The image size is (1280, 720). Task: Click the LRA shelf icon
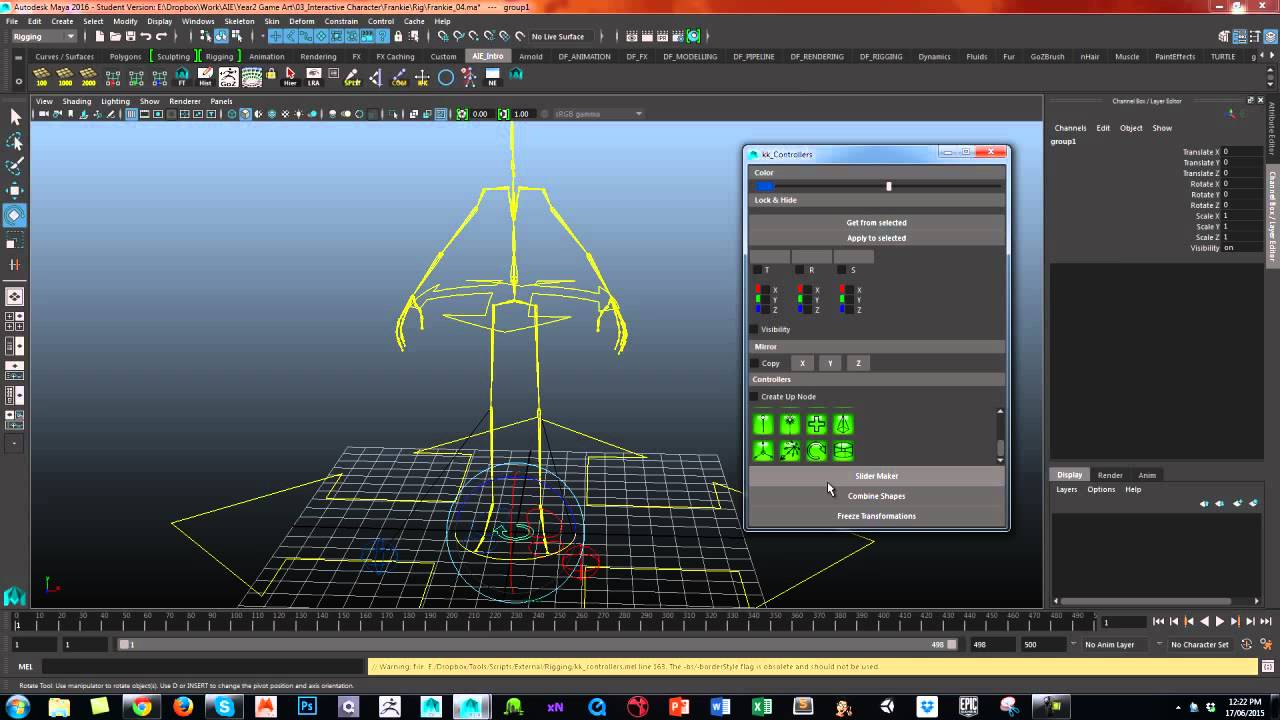click(314, 76)
